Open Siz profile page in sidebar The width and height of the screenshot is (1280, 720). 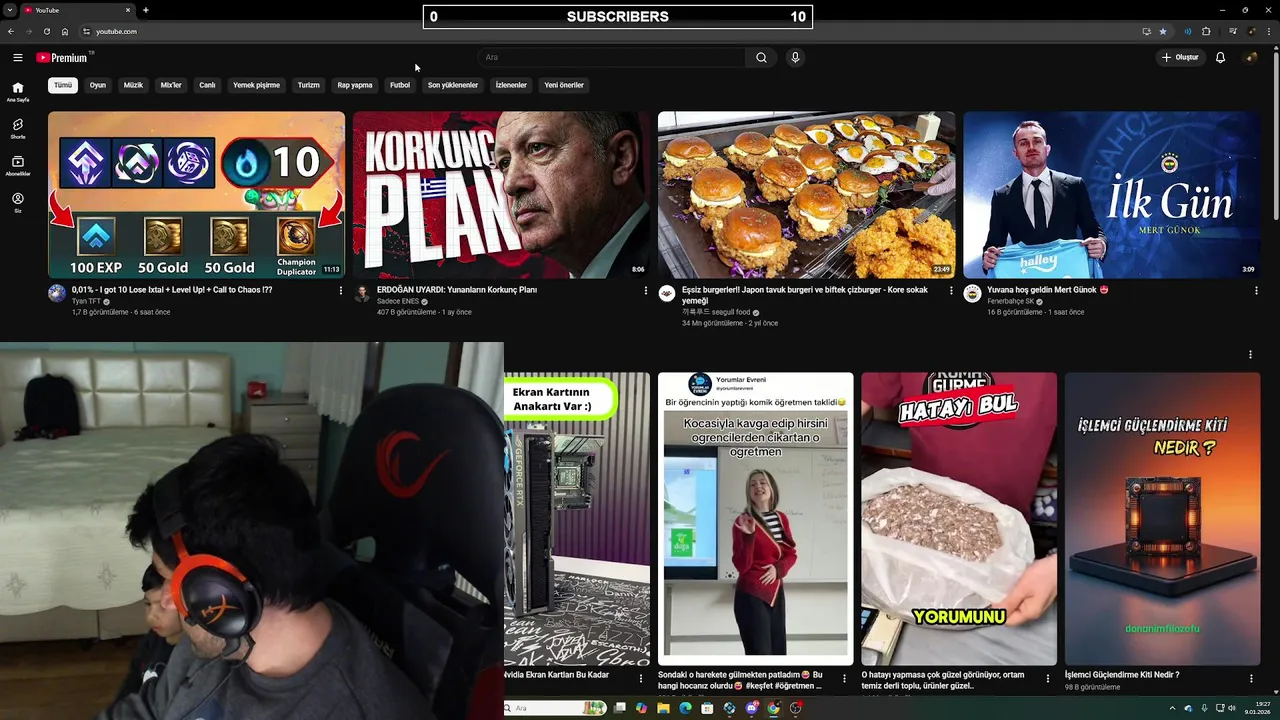(18, 202)
